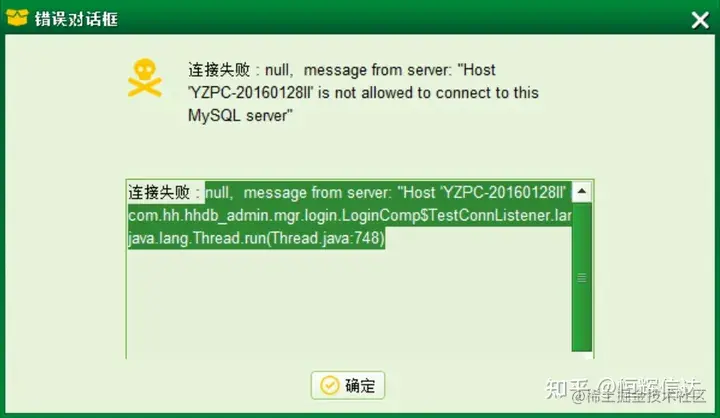720x418 pixels.
Task: Select the java.lang.Thread.run stack trace line
Action: pos(256,238)
